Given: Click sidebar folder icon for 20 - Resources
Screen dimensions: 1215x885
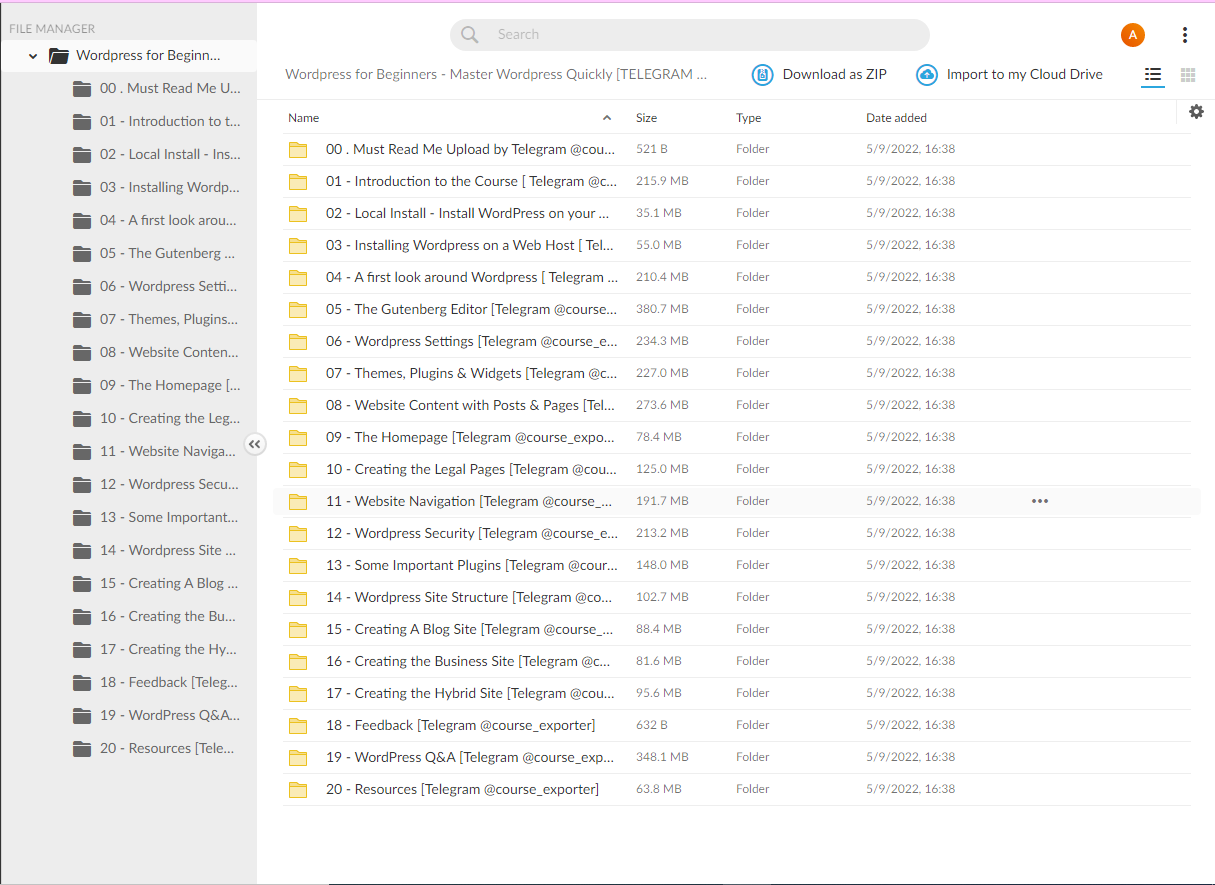Looking at the screenshot, I should pos(82,749).
